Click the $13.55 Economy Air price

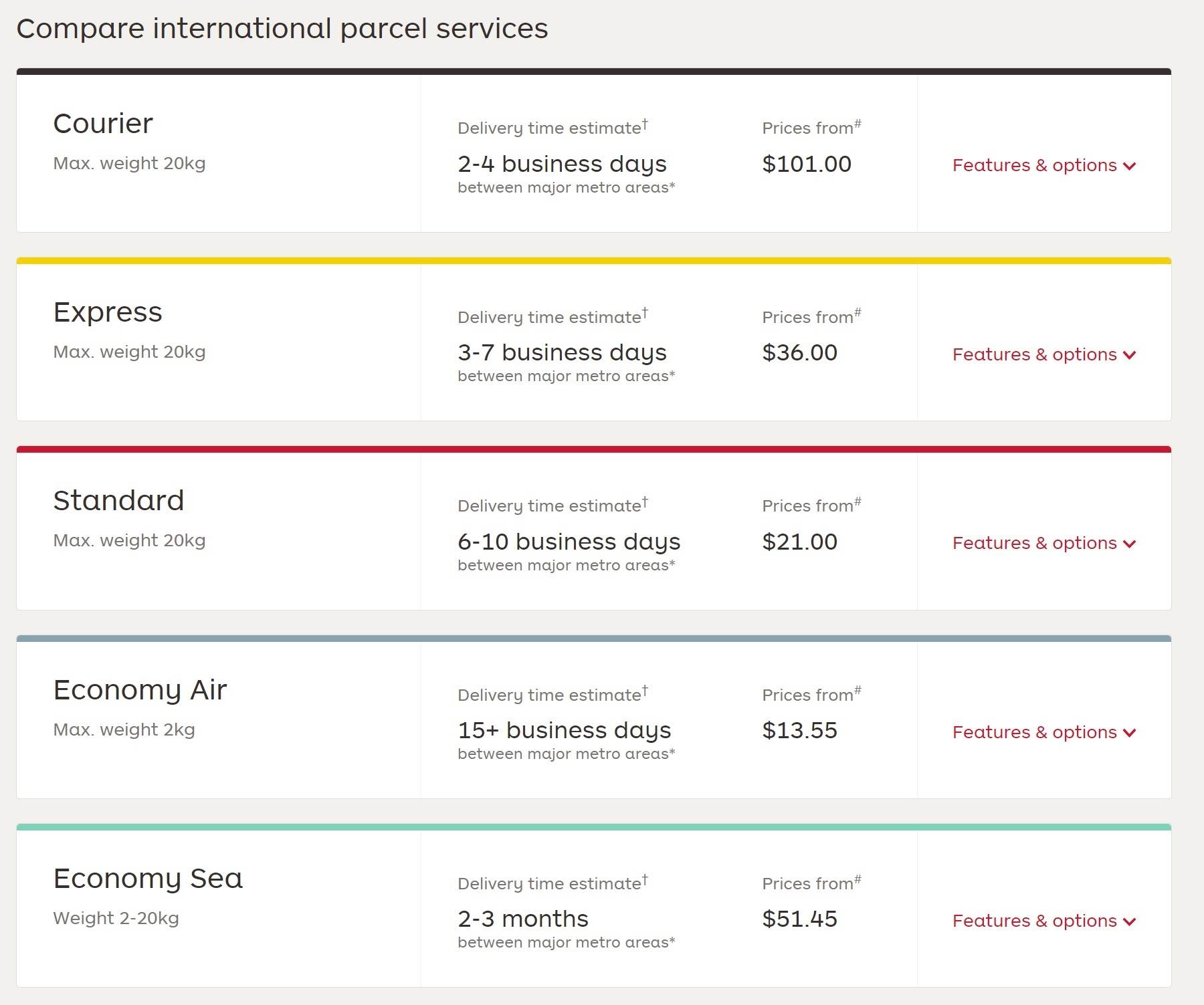800,730
